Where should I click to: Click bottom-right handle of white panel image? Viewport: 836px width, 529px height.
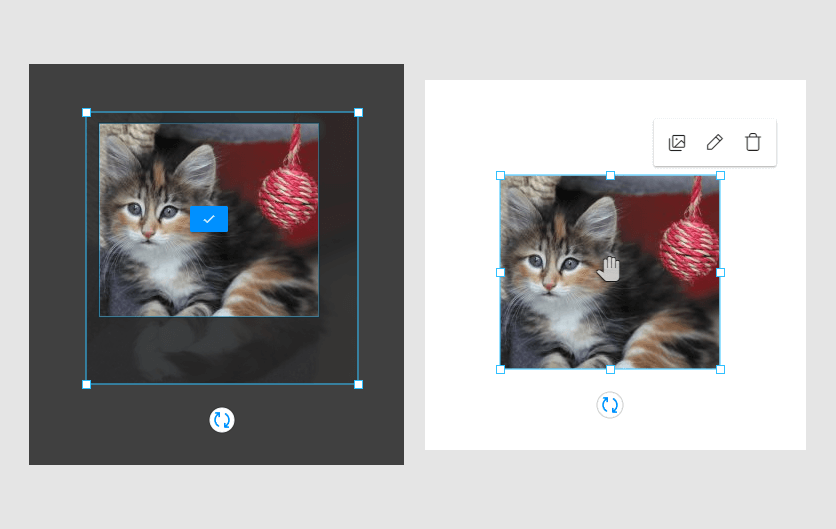coord(720,370)
